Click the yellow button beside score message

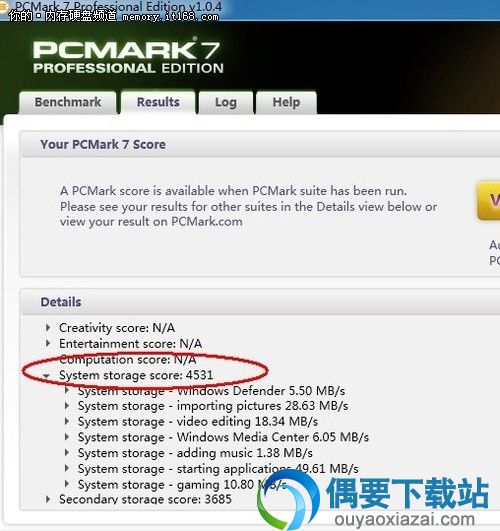[x=488, y=201]
